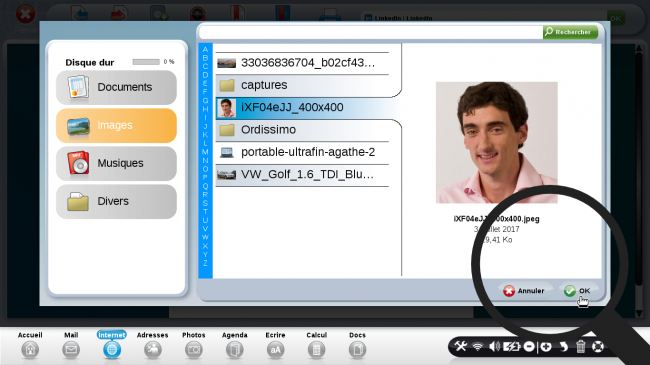650x365 pixels.
Task: Open the Calcul calculator icon
Action: (x=316, y=350)
